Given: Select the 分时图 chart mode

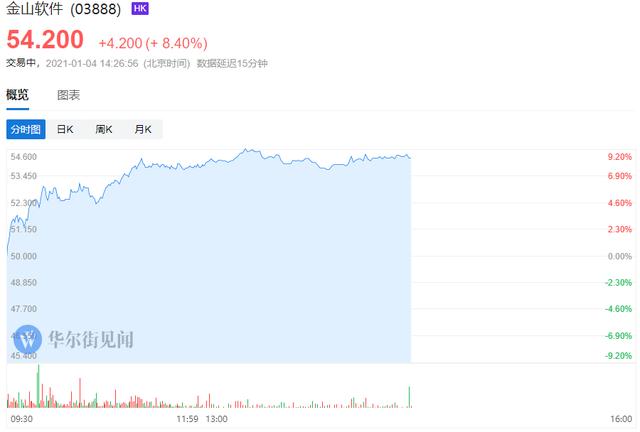Looking at the screenshot, I should [x=26, y=129].
